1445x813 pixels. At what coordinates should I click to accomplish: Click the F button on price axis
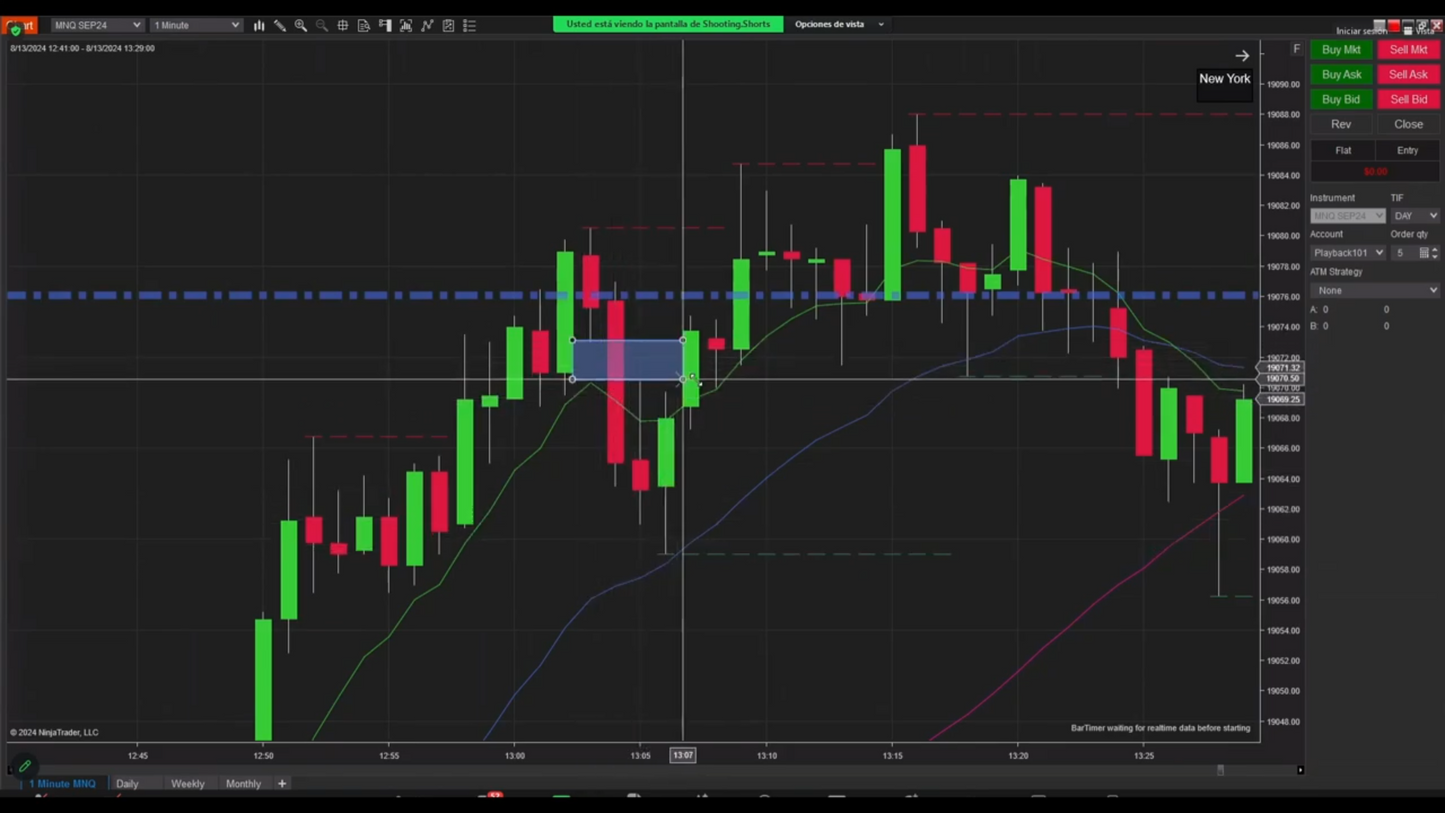coord(1297,49)
